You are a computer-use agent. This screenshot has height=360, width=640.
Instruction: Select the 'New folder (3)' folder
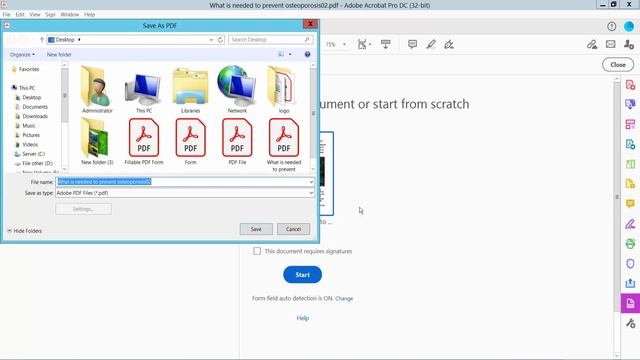(97, 142)
